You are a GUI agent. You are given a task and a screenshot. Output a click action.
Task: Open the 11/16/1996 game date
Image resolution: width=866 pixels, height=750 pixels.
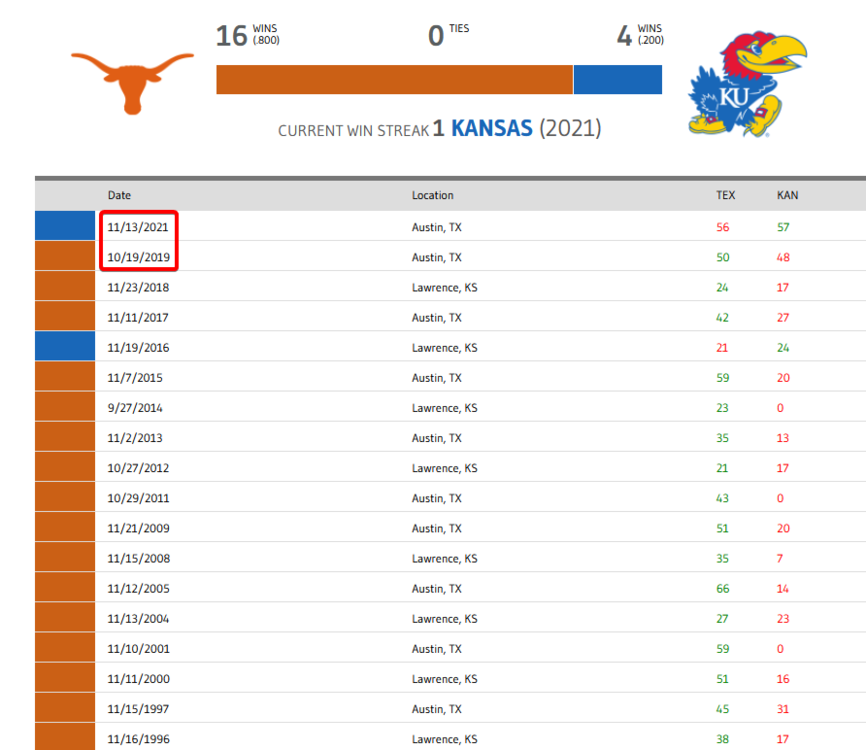click(x=138, y=739)
